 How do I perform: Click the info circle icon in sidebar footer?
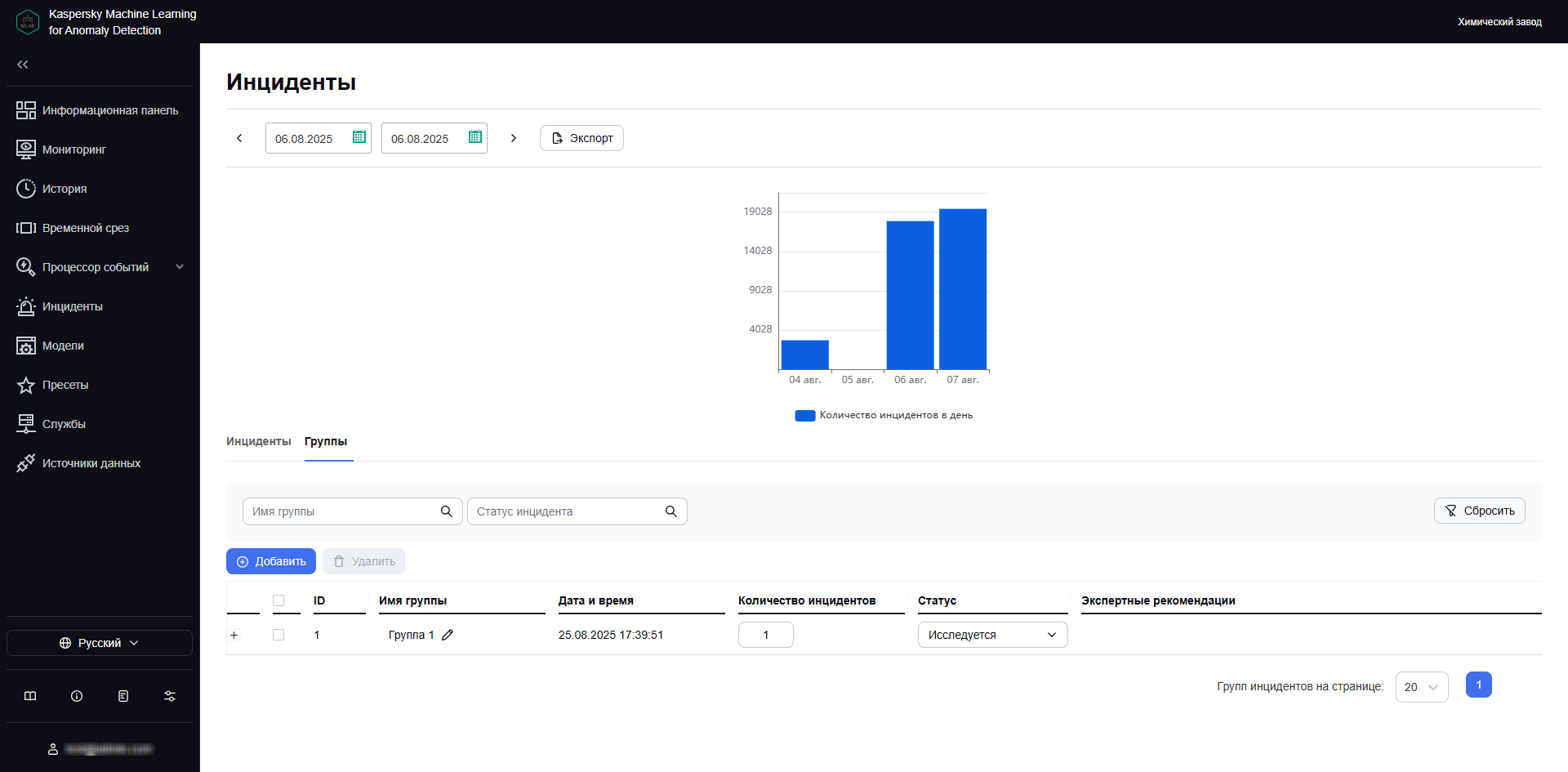coord(77,696)
